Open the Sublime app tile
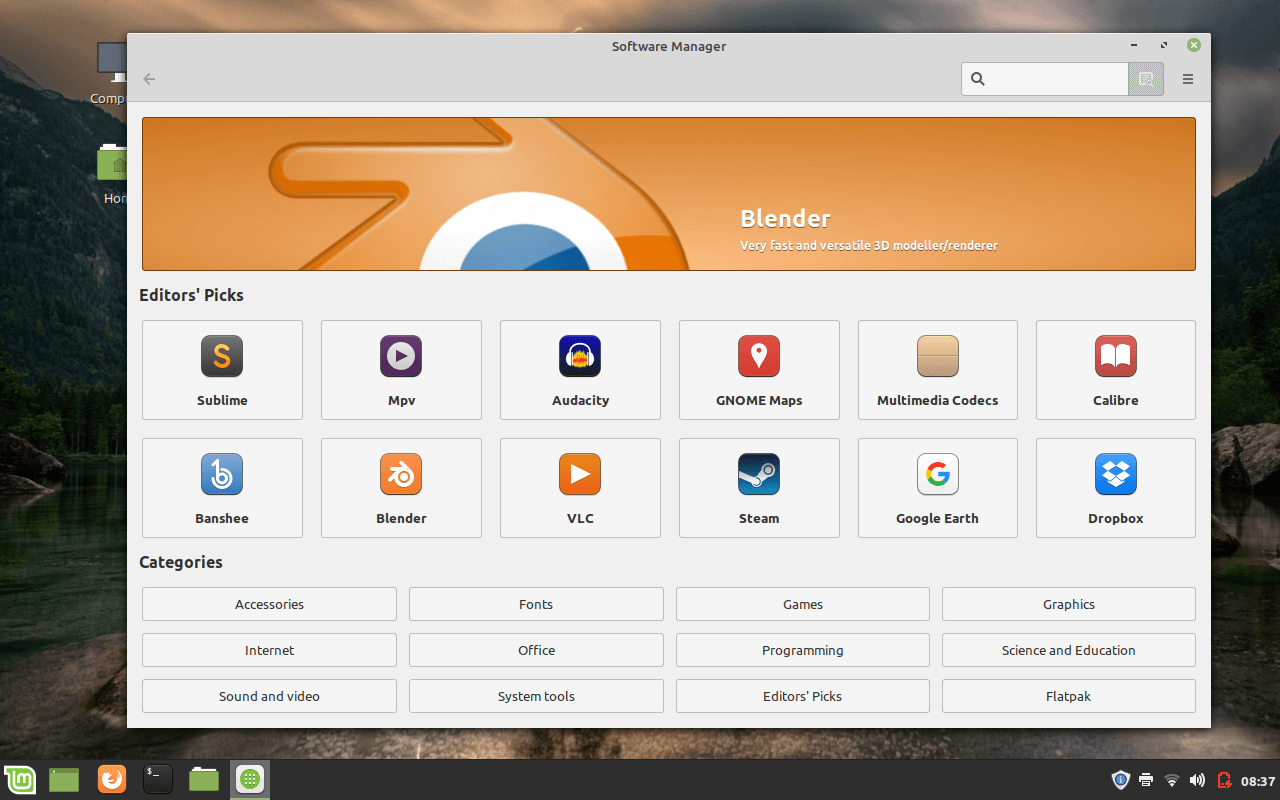1280x800 pixels. coord(222,370)
